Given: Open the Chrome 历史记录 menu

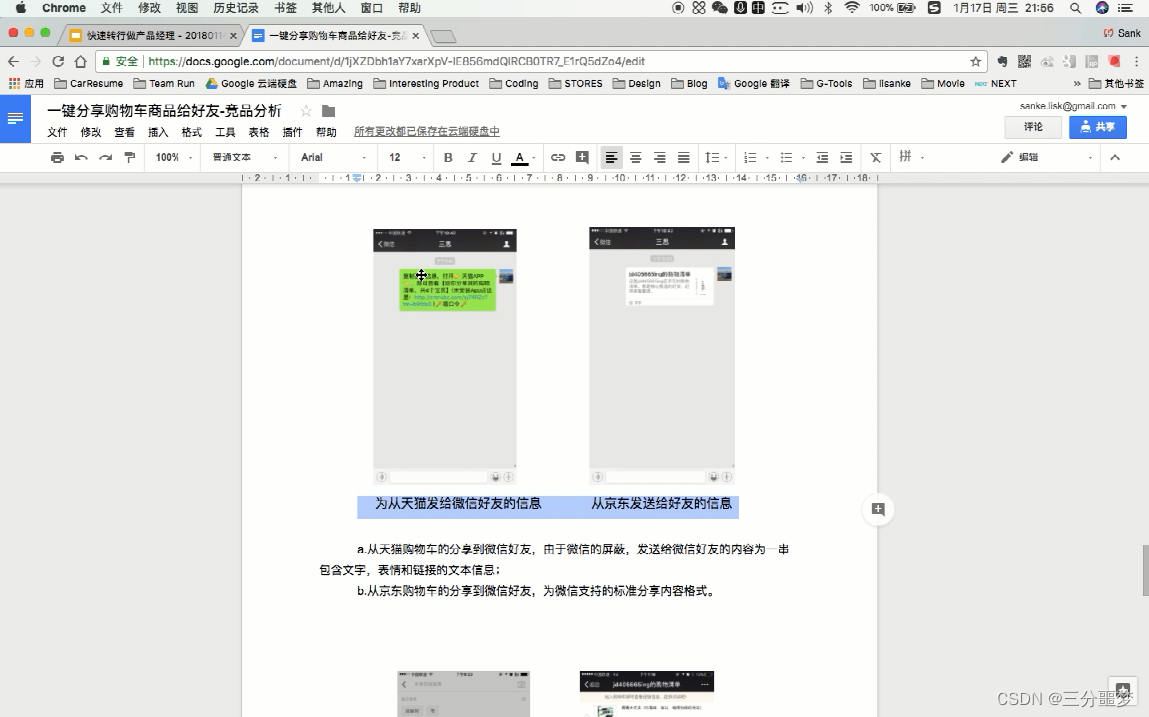Looking at the screenshot, I should (236, 8).
